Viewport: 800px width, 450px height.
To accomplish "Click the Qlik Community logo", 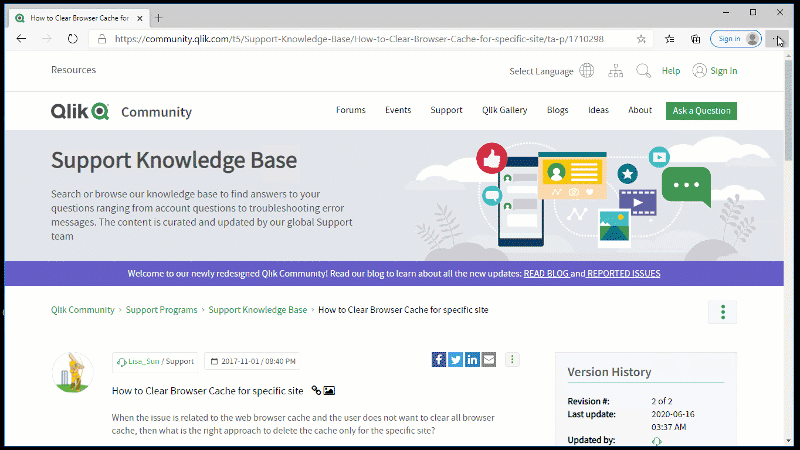I will pos(121,111).
